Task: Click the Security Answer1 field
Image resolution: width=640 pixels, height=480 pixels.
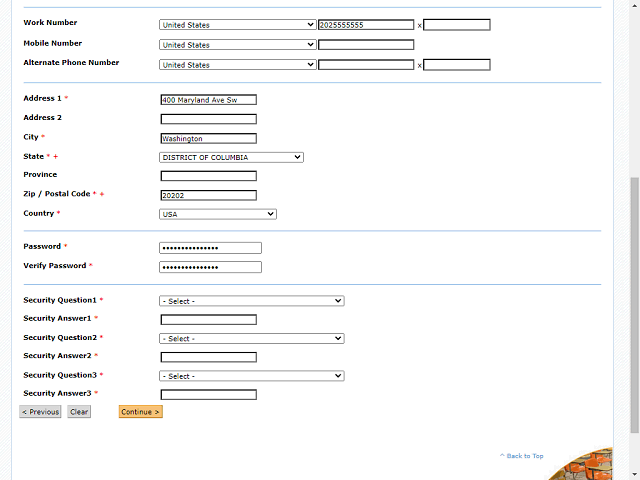Action: coord(209,320)
